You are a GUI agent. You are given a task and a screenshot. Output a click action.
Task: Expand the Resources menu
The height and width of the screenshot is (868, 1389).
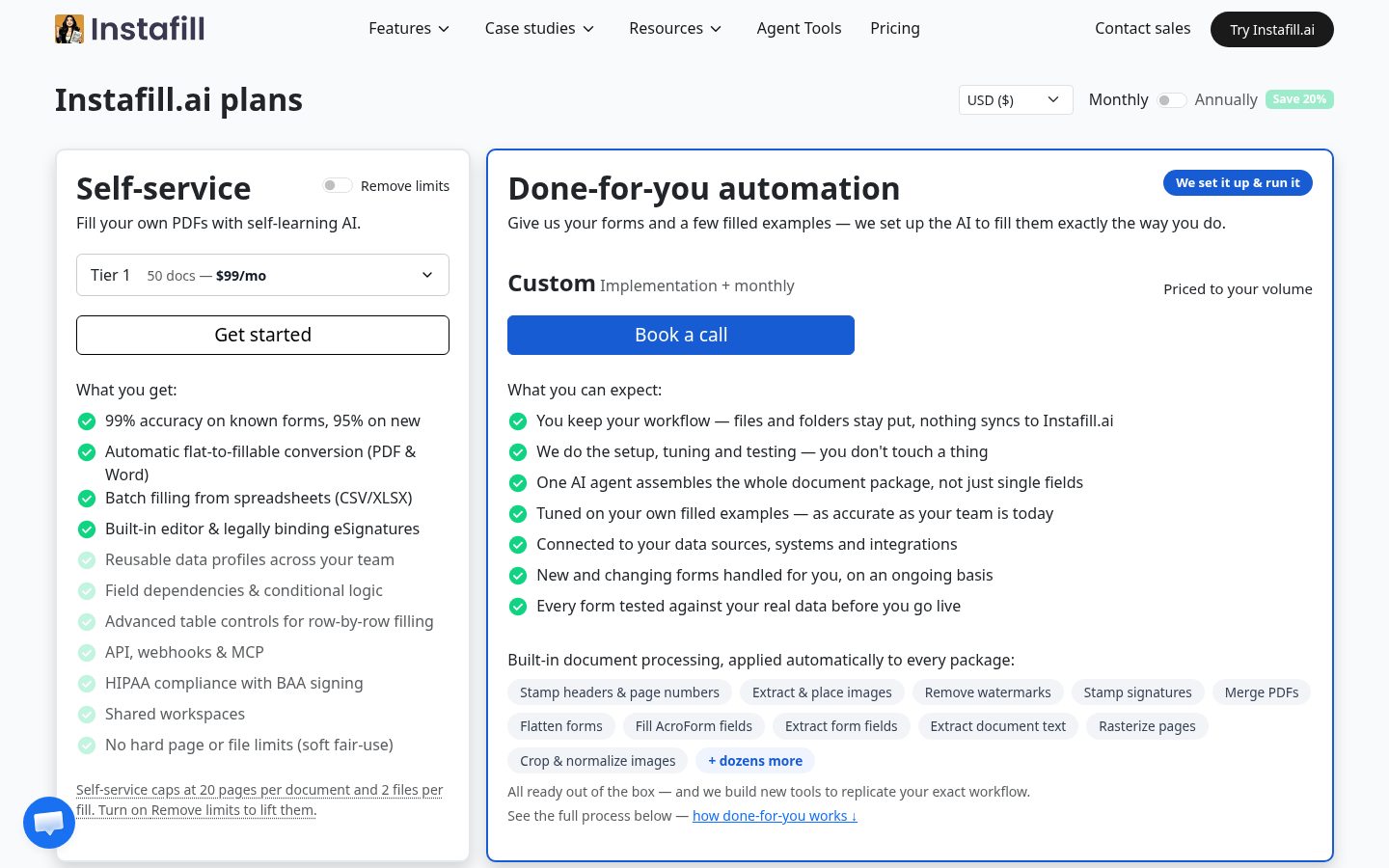tap(675, 29)
